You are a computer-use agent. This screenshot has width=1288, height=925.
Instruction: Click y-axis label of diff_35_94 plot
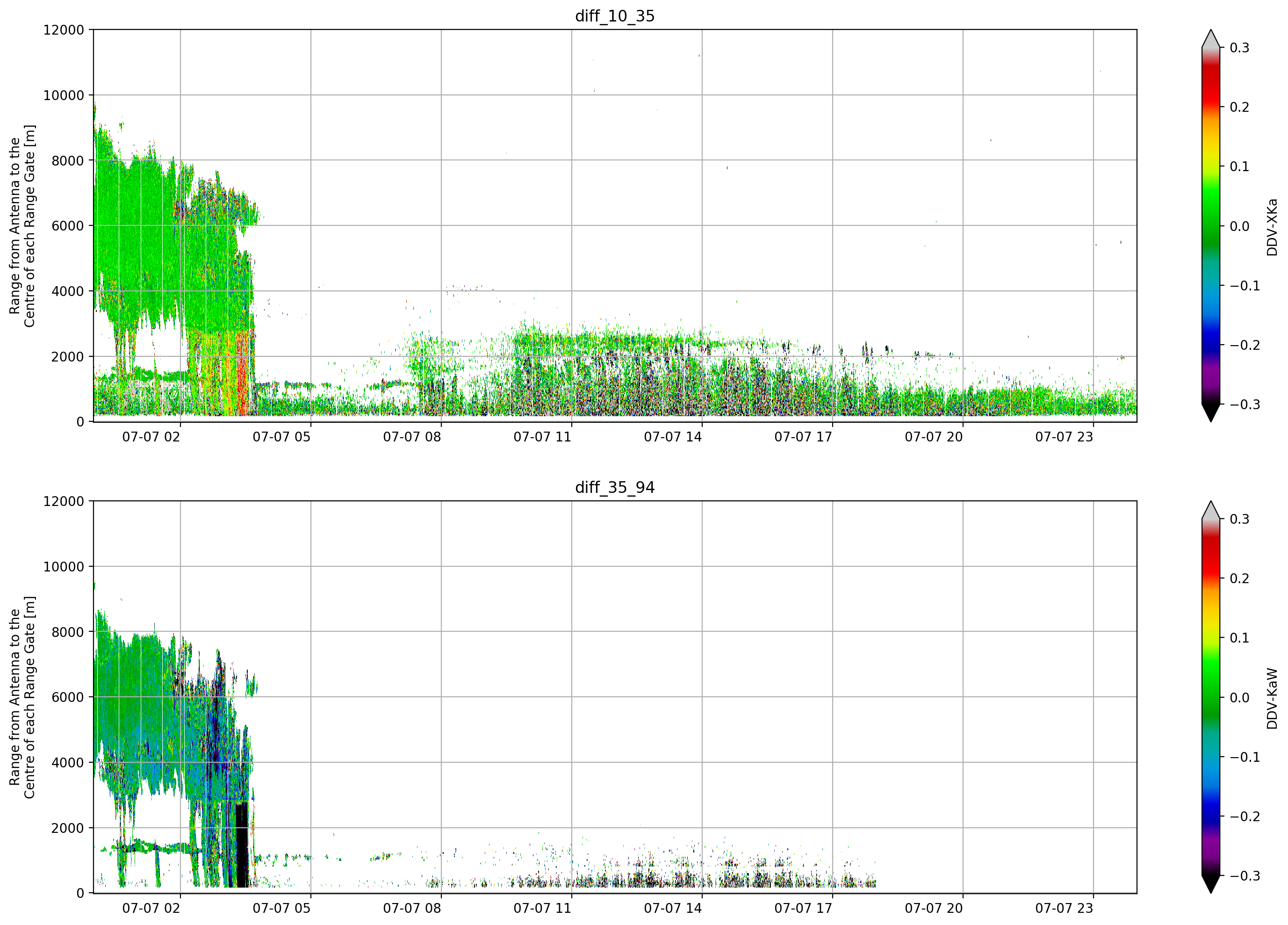(22, 697)
